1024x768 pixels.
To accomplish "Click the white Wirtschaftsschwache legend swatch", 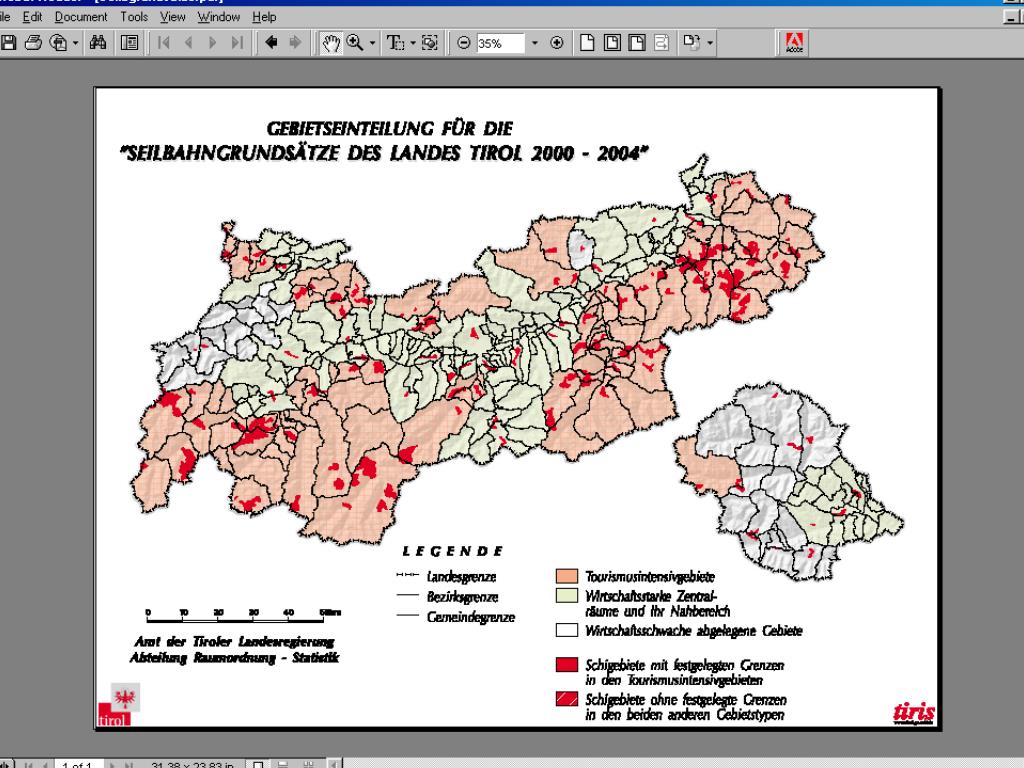I will pos(566,630).
